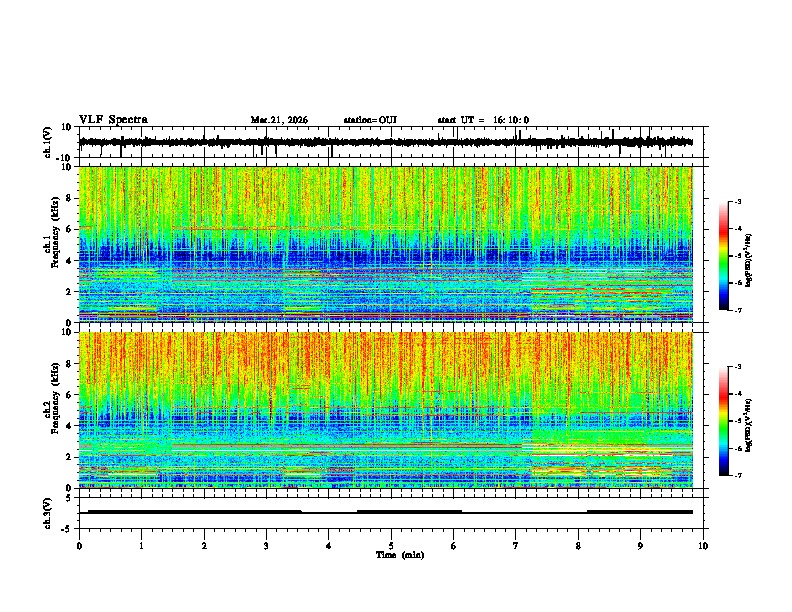Click the time axis tick label "5"

(391, 546)
